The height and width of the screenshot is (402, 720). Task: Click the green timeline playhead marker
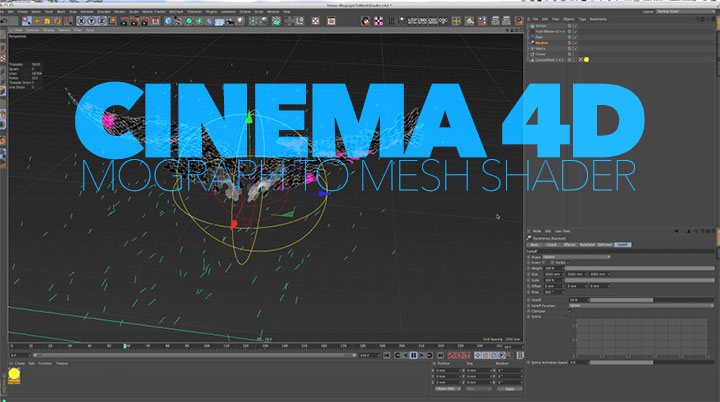pyautogui.click(x=124, y=346)
